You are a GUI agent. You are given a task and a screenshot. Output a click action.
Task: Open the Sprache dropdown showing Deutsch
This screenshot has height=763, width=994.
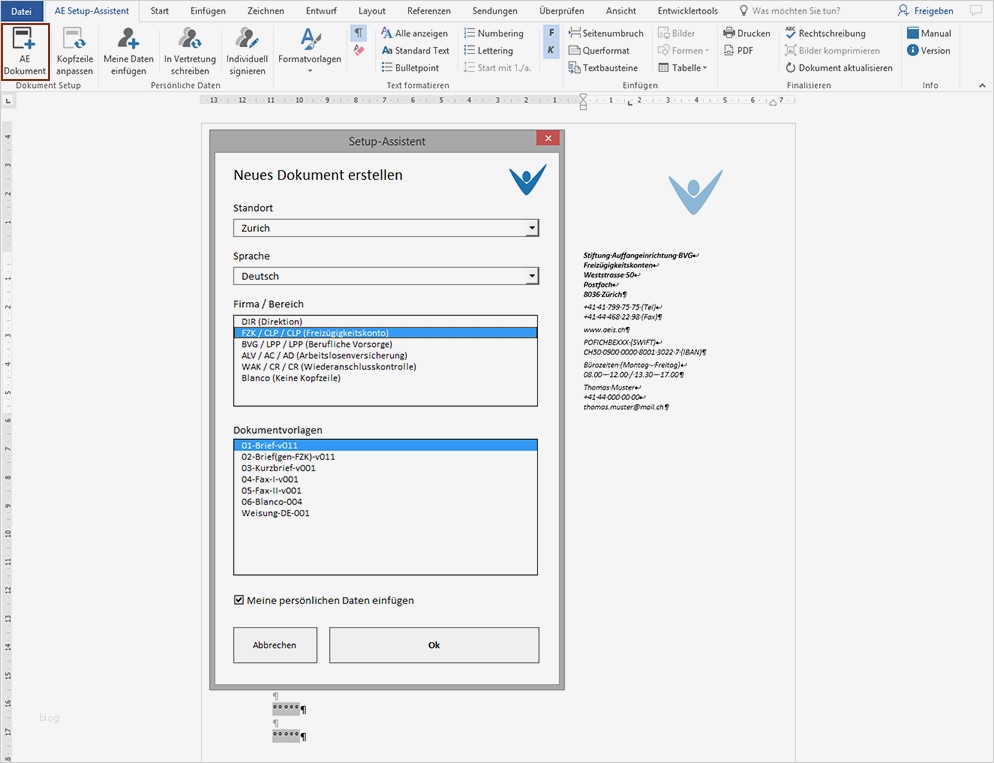pos(385,276)
